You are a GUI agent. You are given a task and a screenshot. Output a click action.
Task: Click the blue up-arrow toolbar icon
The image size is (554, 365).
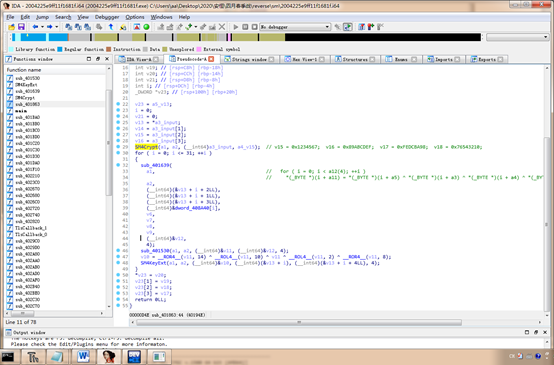pos(111,27)
